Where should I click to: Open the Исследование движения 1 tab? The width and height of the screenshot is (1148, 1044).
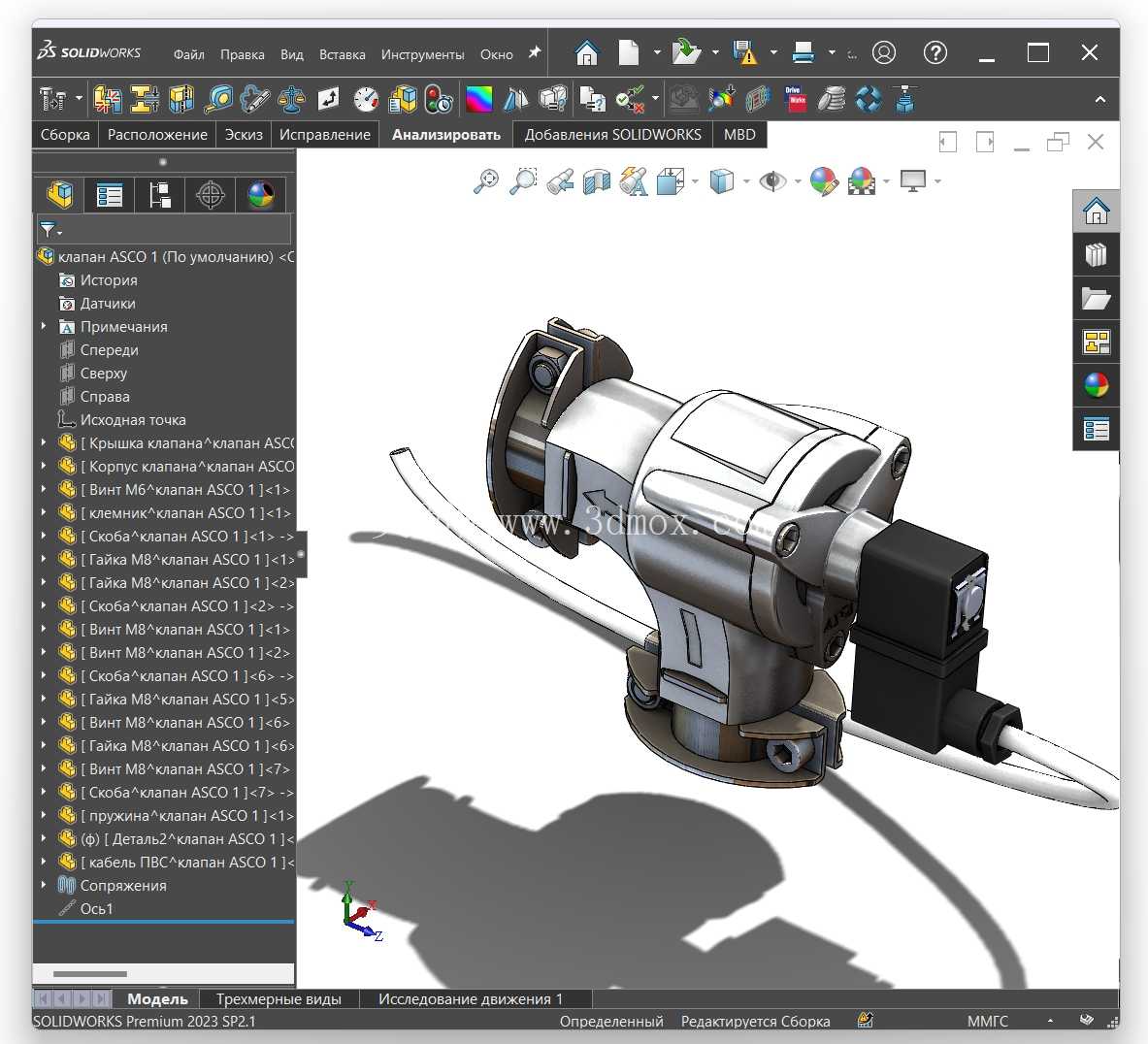tap(470, 998)
